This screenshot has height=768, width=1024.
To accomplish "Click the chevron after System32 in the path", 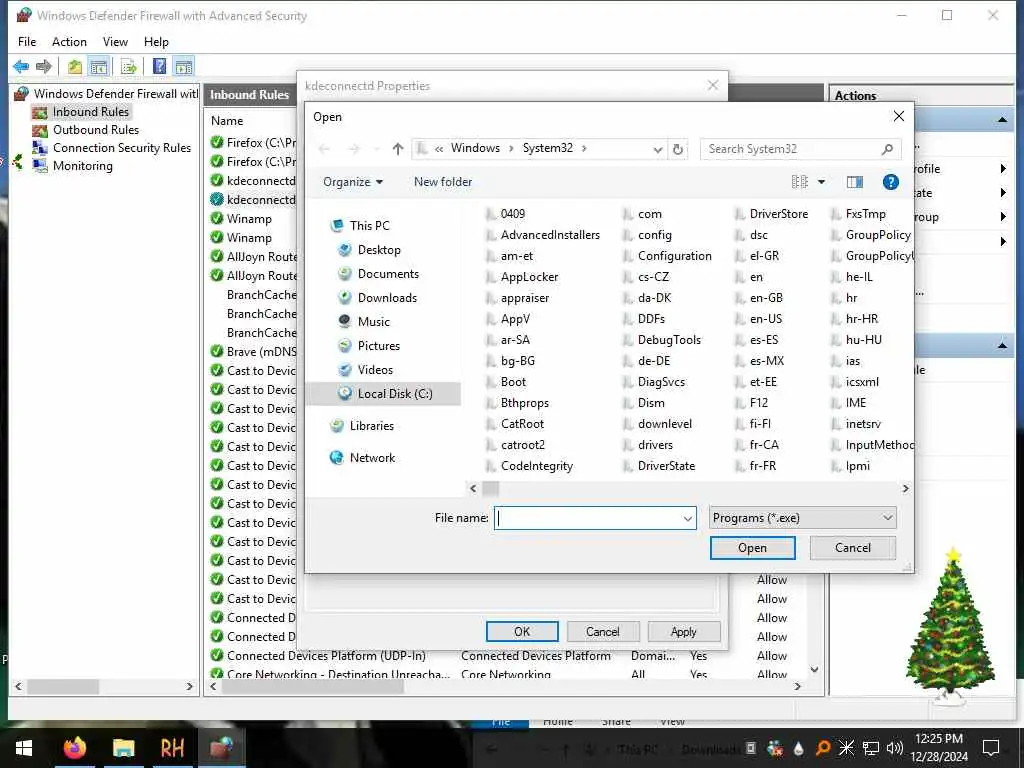I will tap(584, 148).
